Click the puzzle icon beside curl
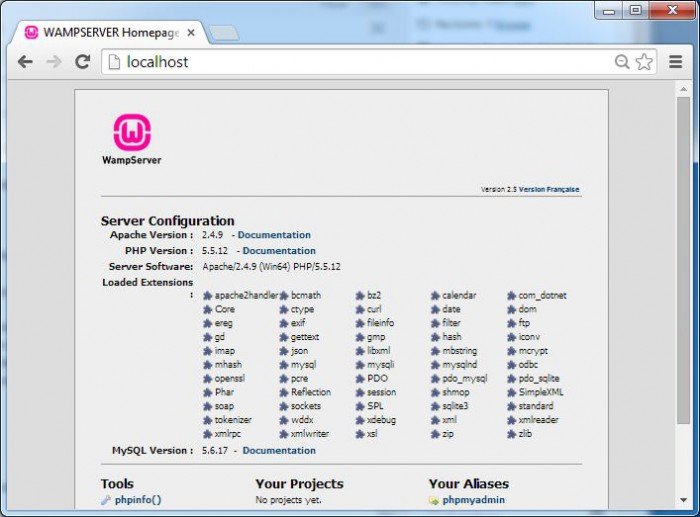This screenshot has width=700, height=517. [x=360, y=309]
